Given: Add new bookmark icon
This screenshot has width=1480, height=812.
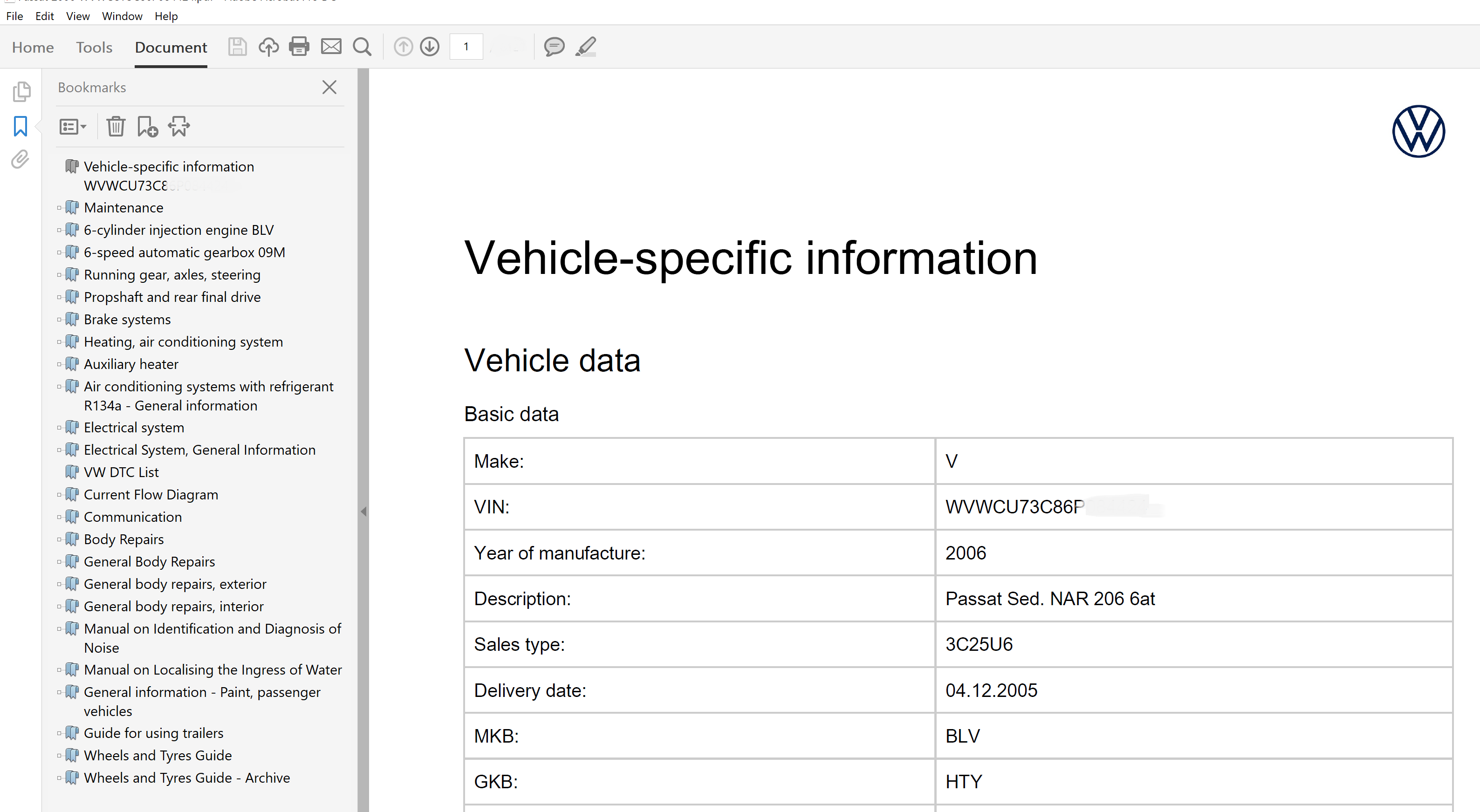Looking at the screenshot, I should tap(147, 126).
